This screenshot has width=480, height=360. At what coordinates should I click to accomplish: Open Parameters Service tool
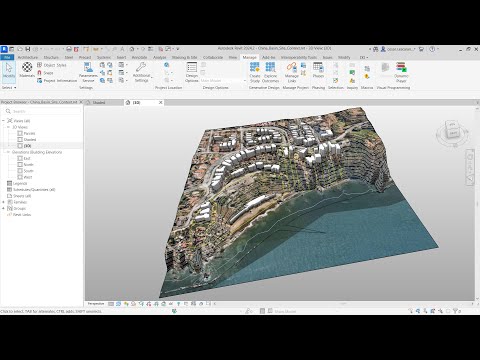pyautogui.click(x=88, y=73)
